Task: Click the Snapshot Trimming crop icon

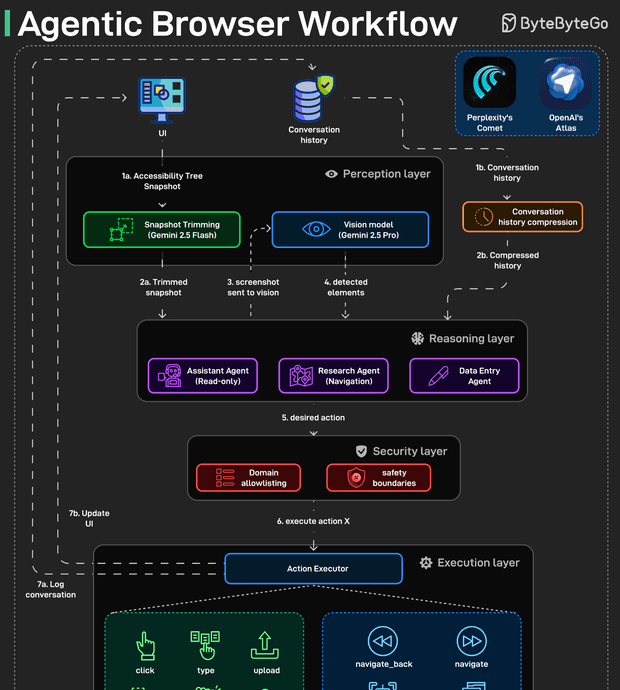Action: click(x=121, y=229)
